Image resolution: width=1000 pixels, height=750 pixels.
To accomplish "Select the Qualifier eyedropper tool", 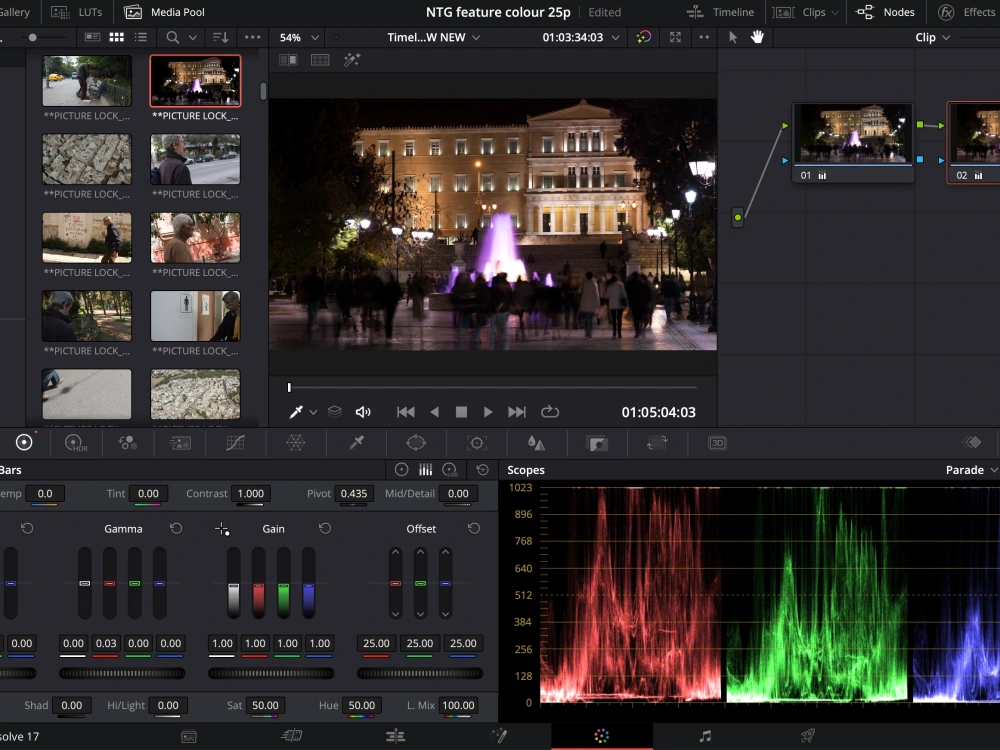I will 354,443.
